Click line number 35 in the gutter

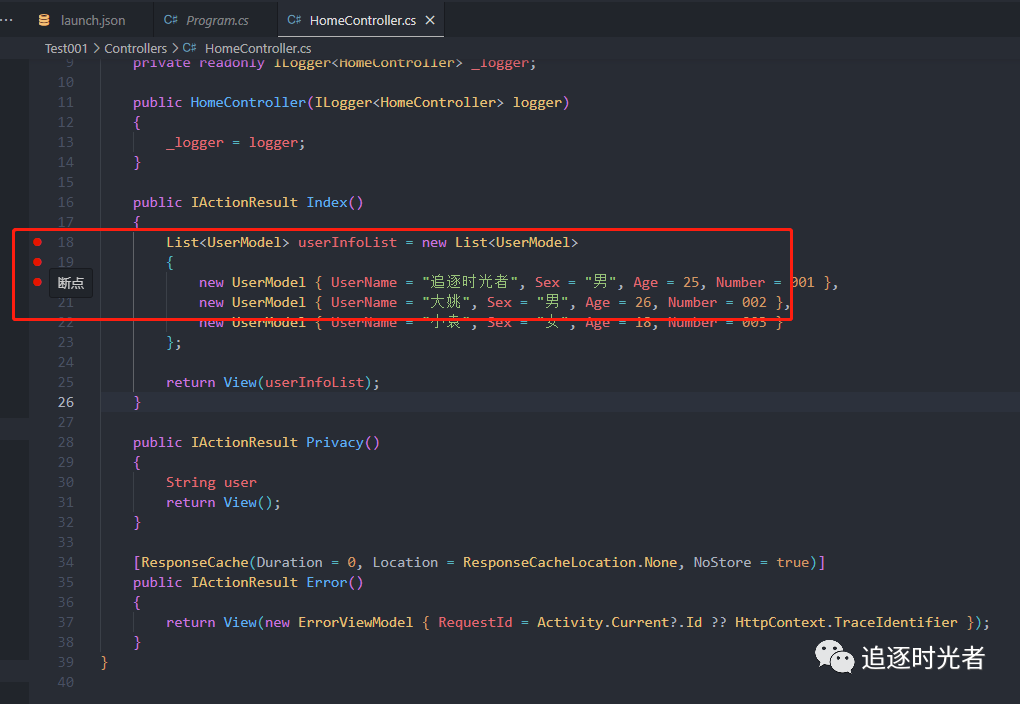tap(66, 582)
